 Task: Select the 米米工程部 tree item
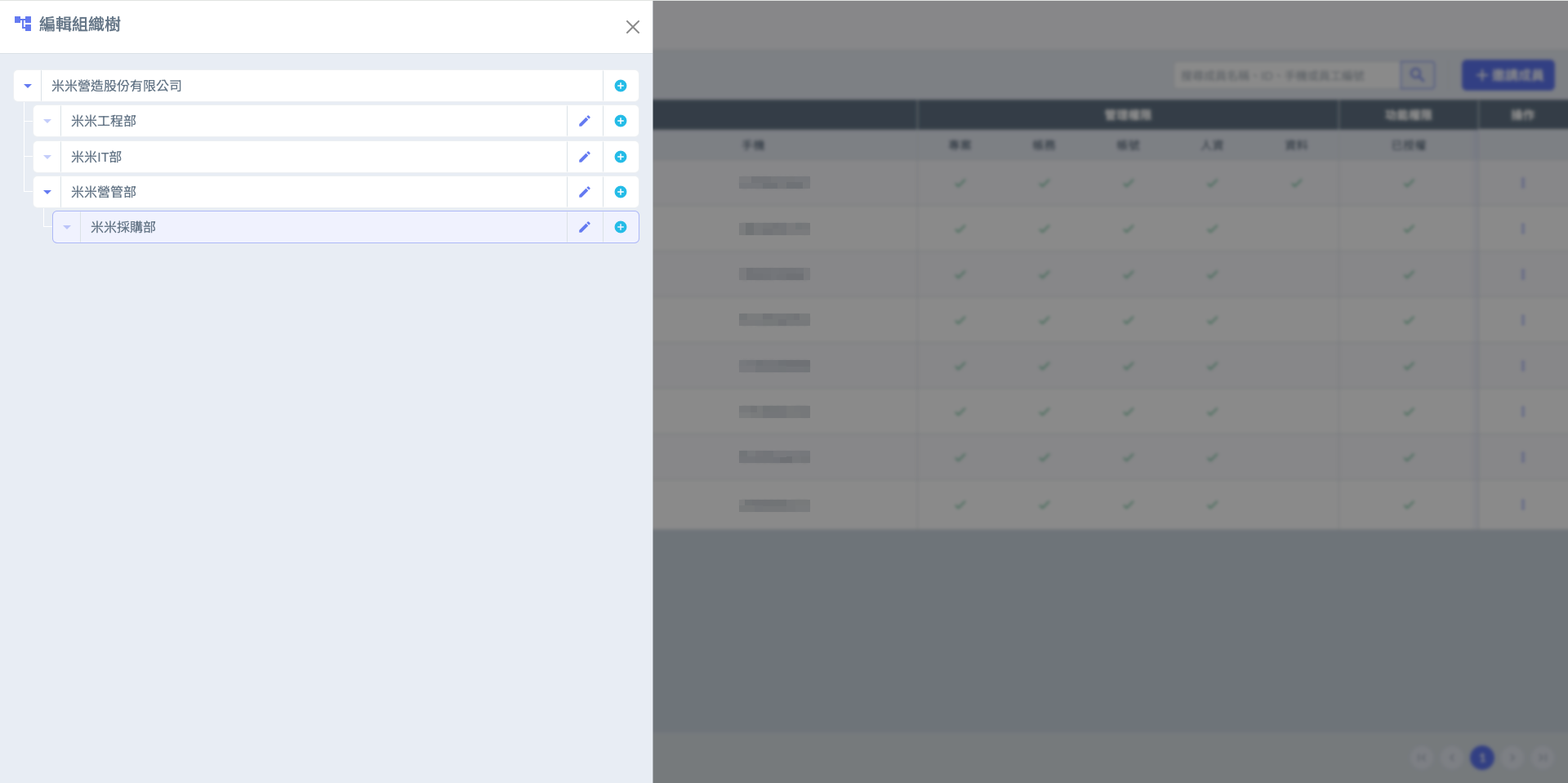pos(104,121)
